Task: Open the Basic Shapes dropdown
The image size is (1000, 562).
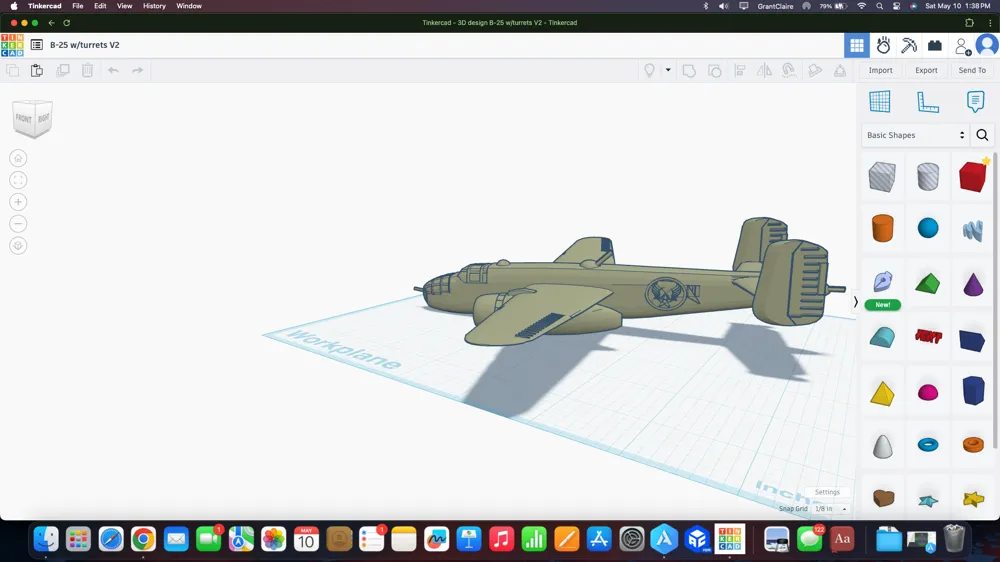Action: [x=915, y=135]
